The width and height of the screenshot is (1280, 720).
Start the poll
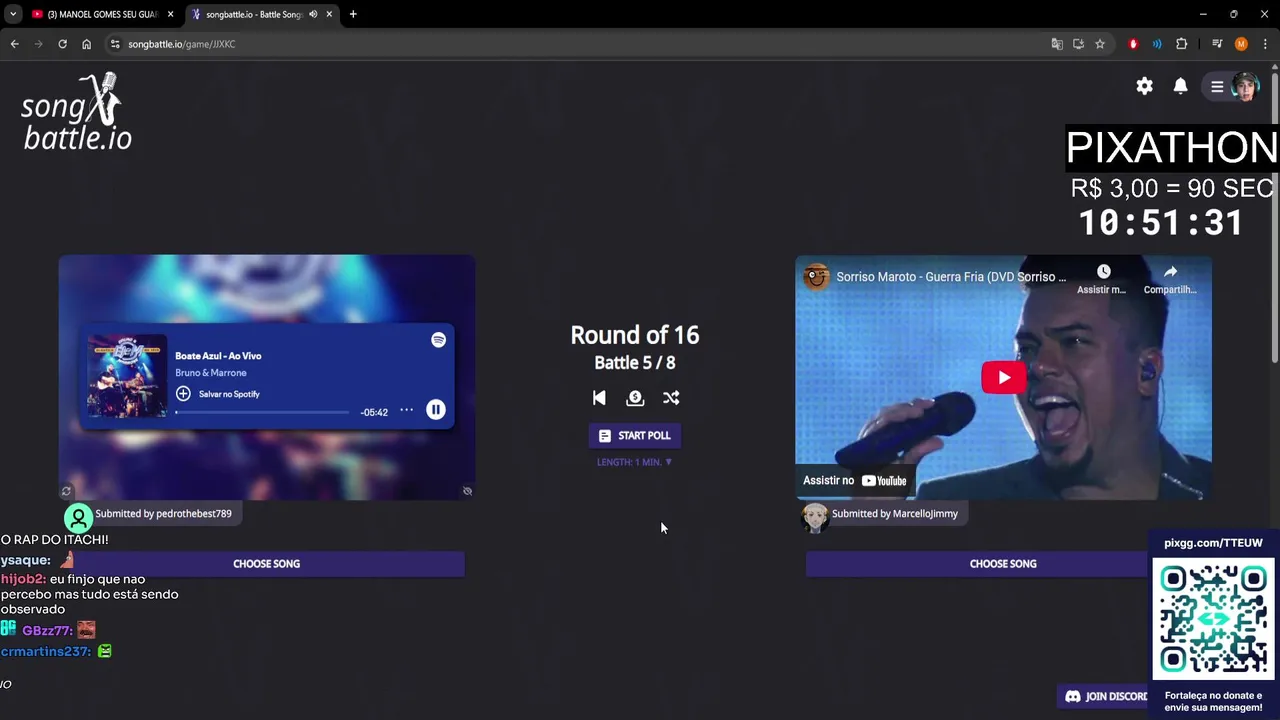tap(635, 436)
